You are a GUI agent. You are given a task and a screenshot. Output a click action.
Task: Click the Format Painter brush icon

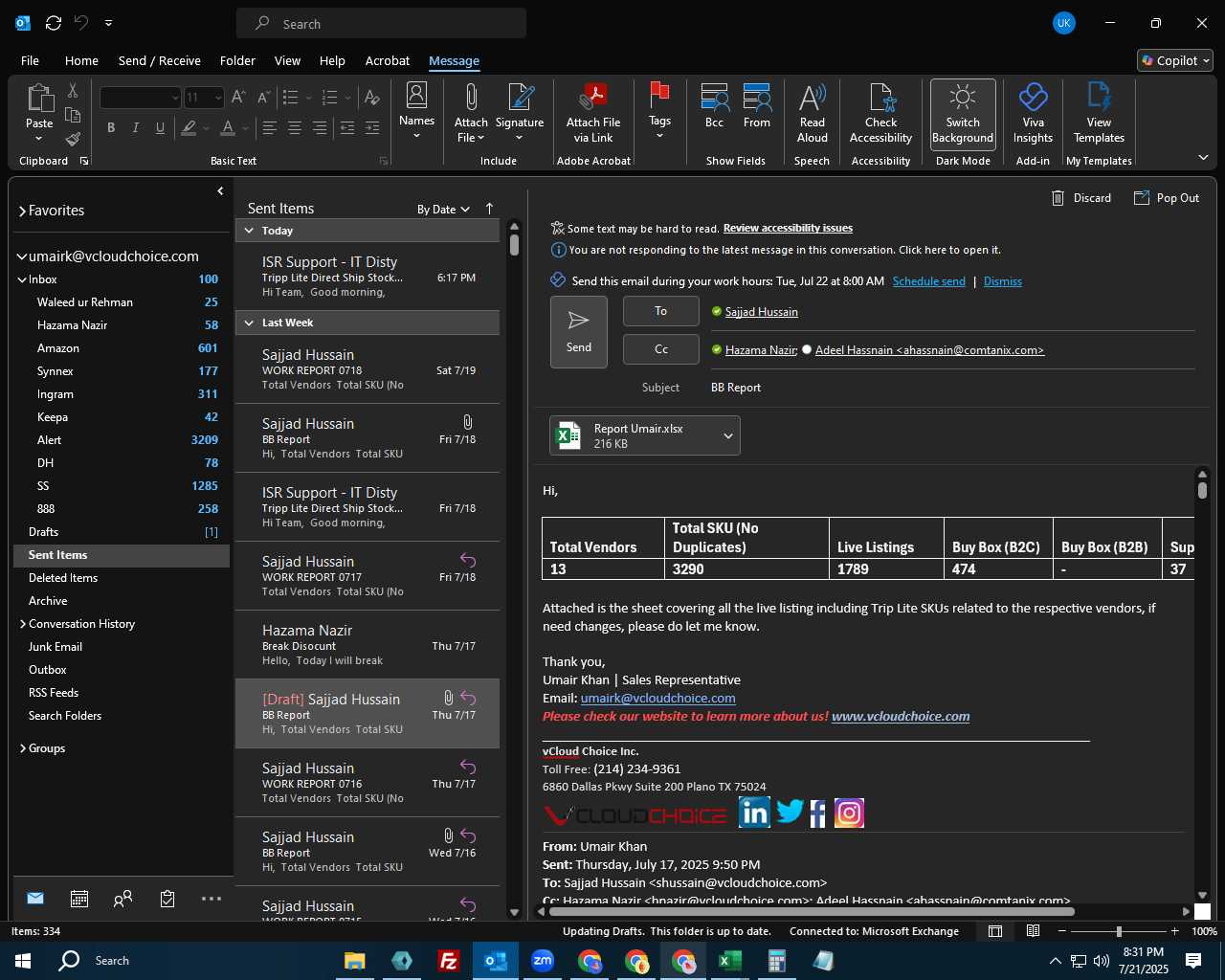73,140
